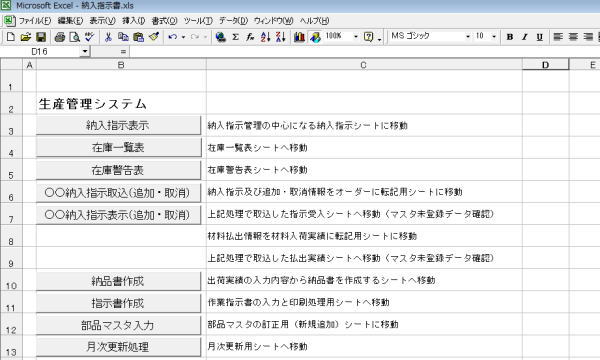The image size is (600, 360).
Task: Click the New workbook icon
Action: (x=11, y=37)
